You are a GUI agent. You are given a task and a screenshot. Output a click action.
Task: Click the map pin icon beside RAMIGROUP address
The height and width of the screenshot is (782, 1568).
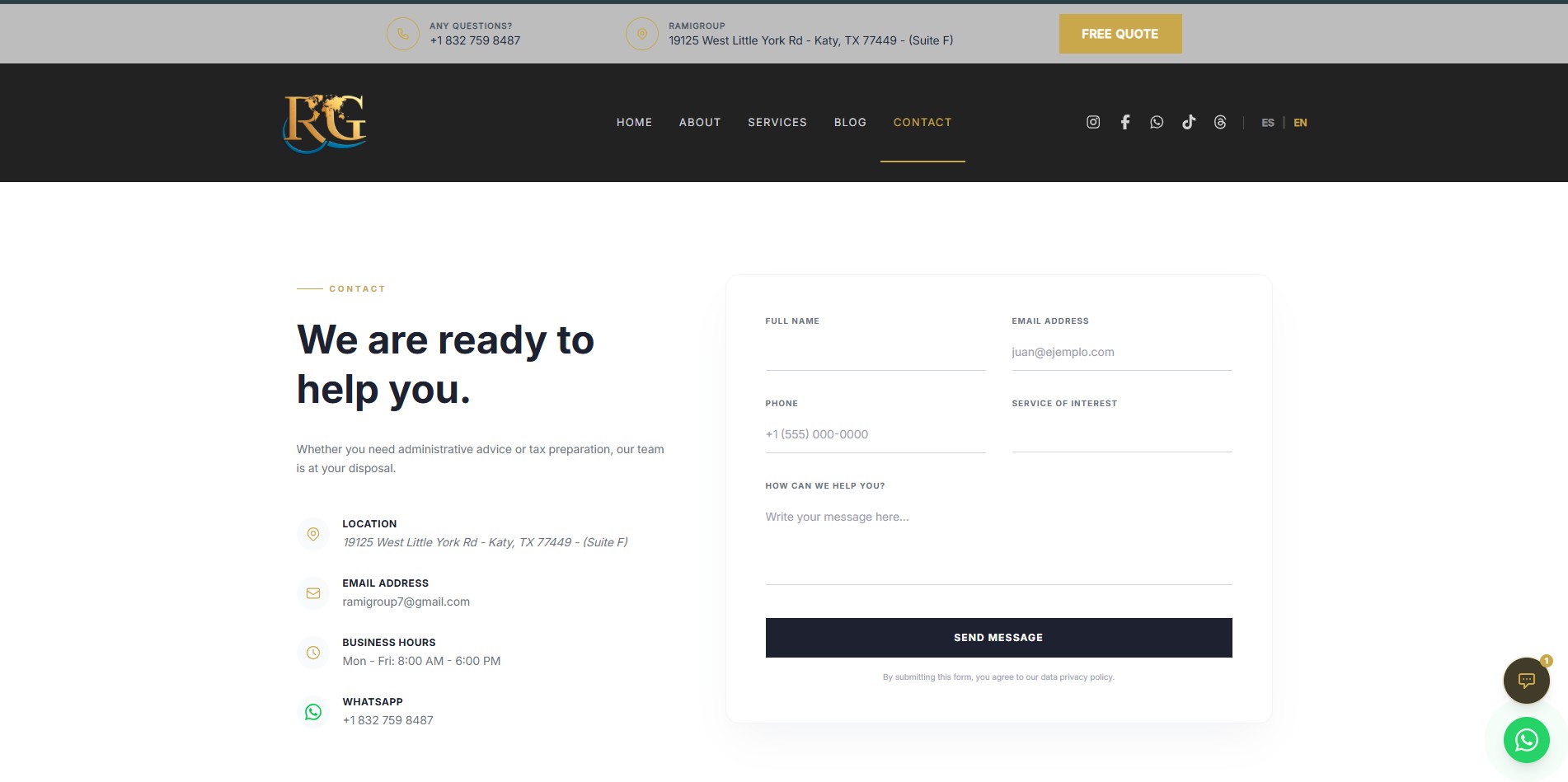tap(642, 34)
